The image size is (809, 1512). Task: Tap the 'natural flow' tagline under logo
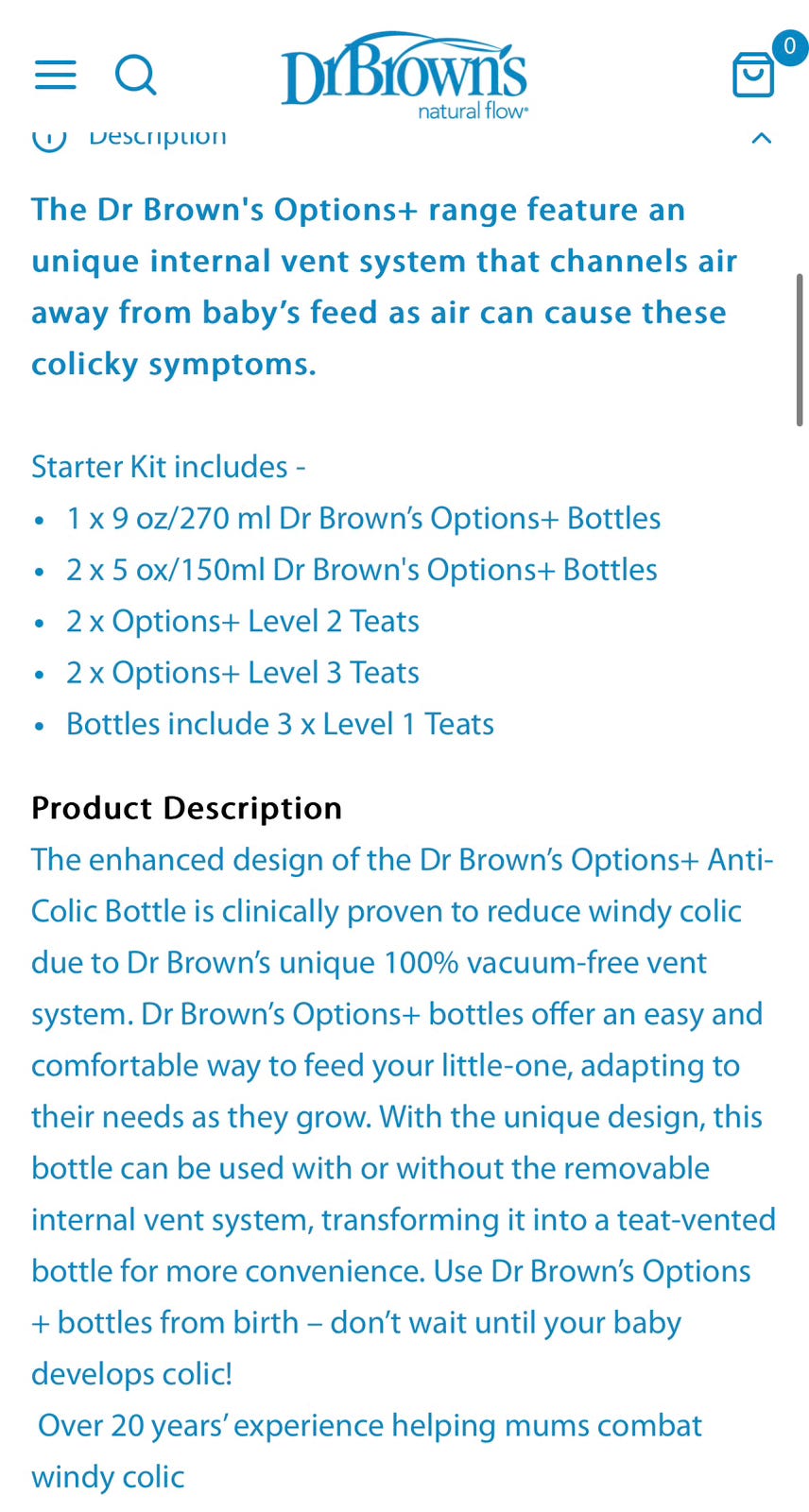coord(473,112)
